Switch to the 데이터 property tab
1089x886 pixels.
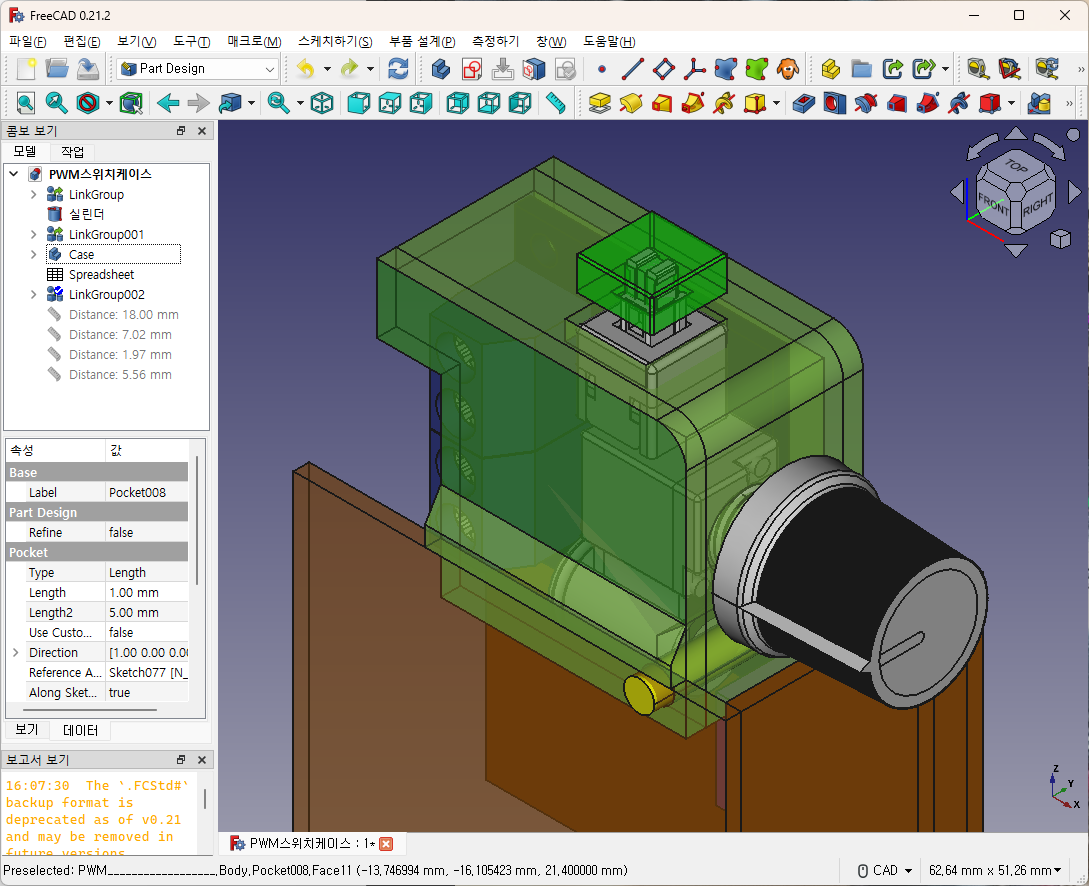(x=81, y=730)
